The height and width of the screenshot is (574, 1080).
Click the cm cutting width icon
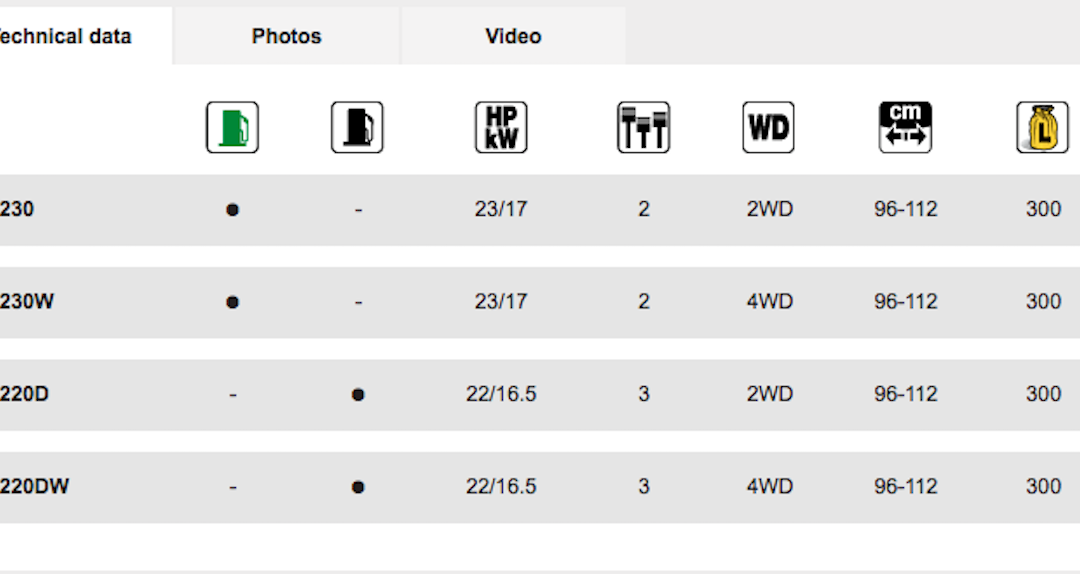tap(905, 128)
